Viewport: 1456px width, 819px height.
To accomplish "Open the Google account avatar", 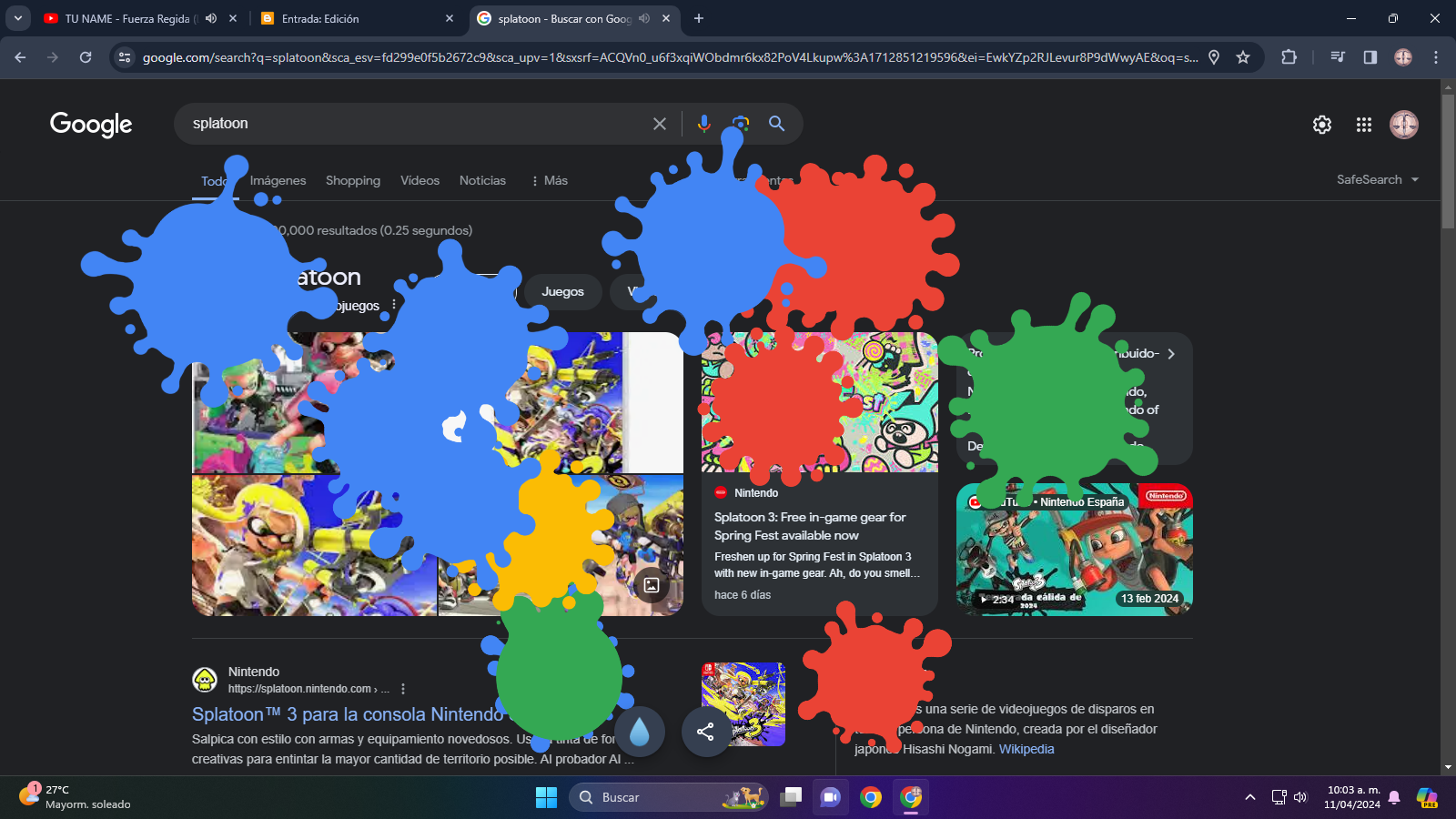I will [x=1404, y=125].
